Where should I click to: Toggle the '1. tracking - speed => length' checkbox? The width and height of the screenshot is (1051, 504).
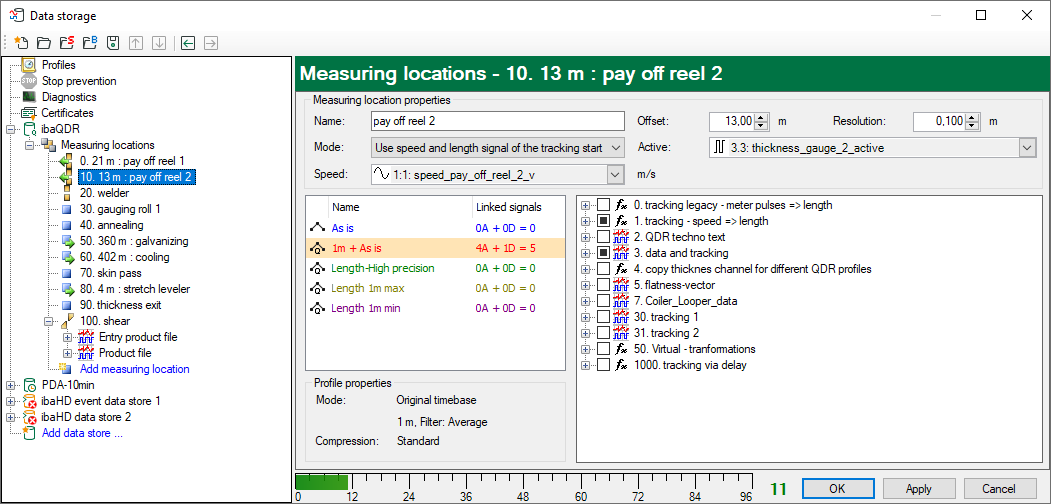[603, 220]
